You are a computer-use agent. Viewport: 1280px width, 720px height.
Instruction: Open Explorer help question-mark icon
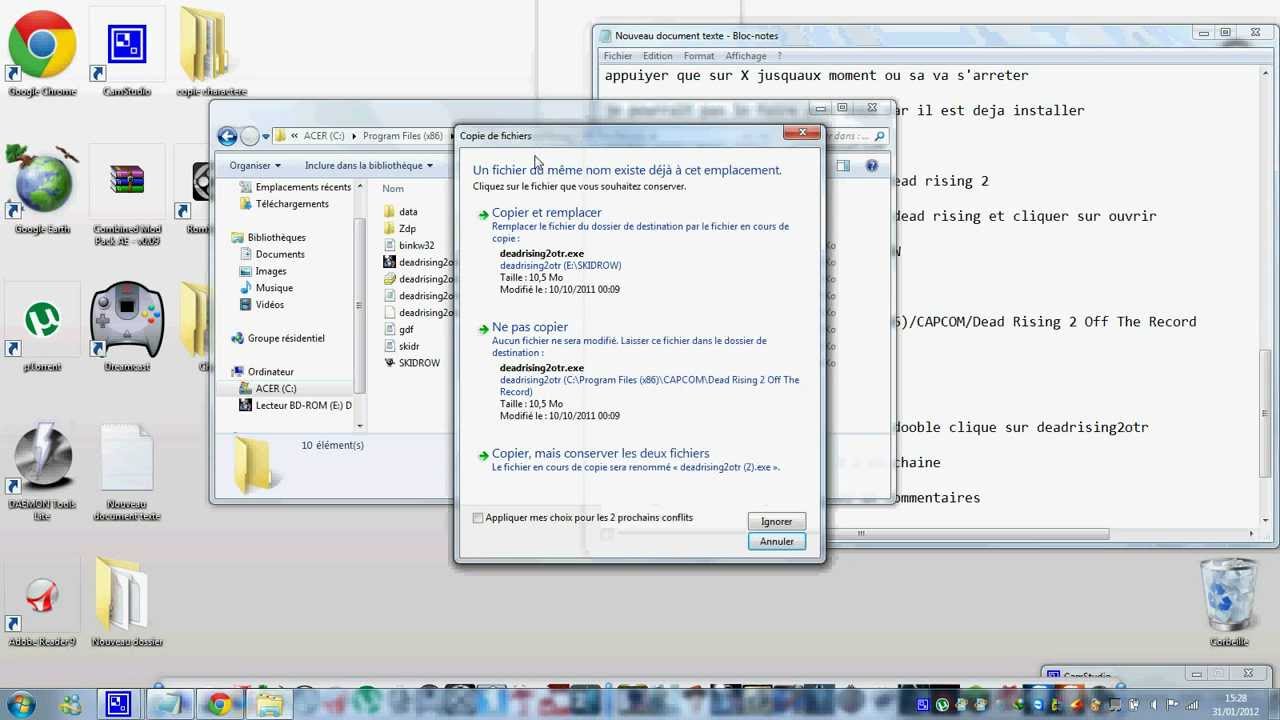coord(872,166)
